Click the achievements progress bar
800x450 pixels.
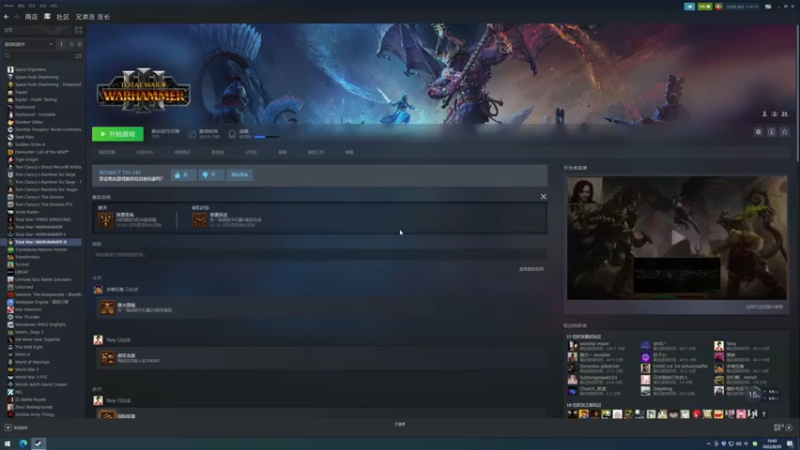(266, 137)
